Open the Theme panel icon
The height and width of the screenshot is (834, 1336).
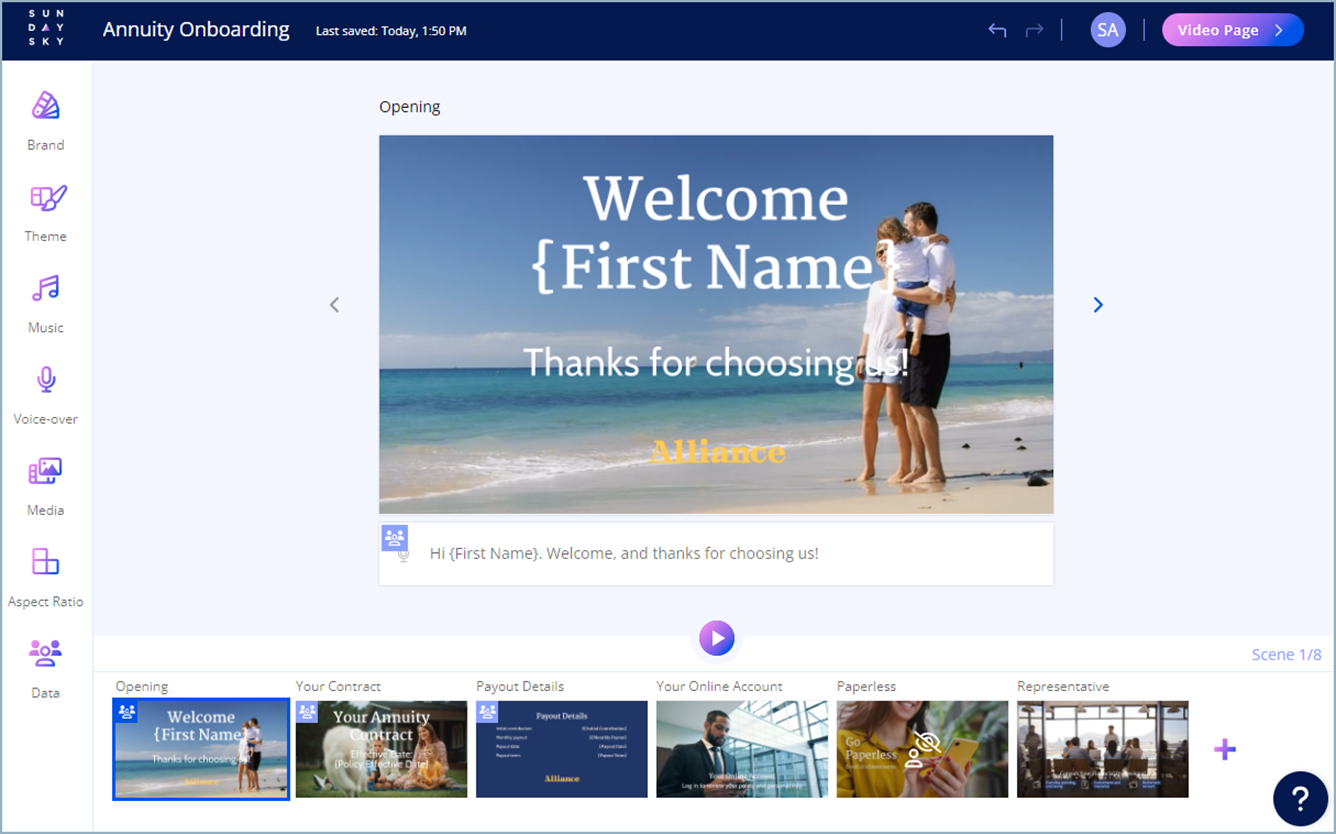(47, 197)
